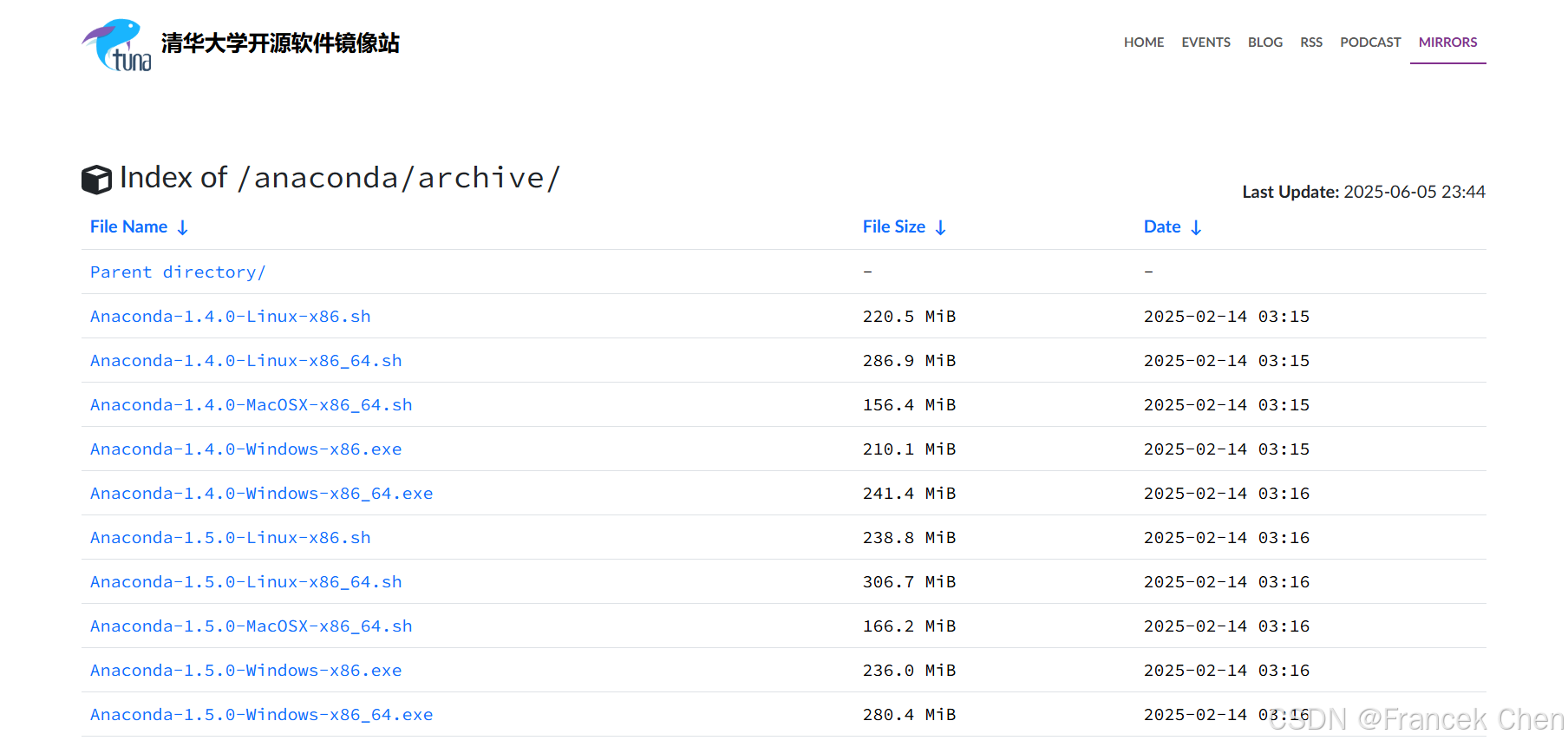The image size is (1568, 747).
Task: Click the Date sort arrow
Action: point(1196,227)
